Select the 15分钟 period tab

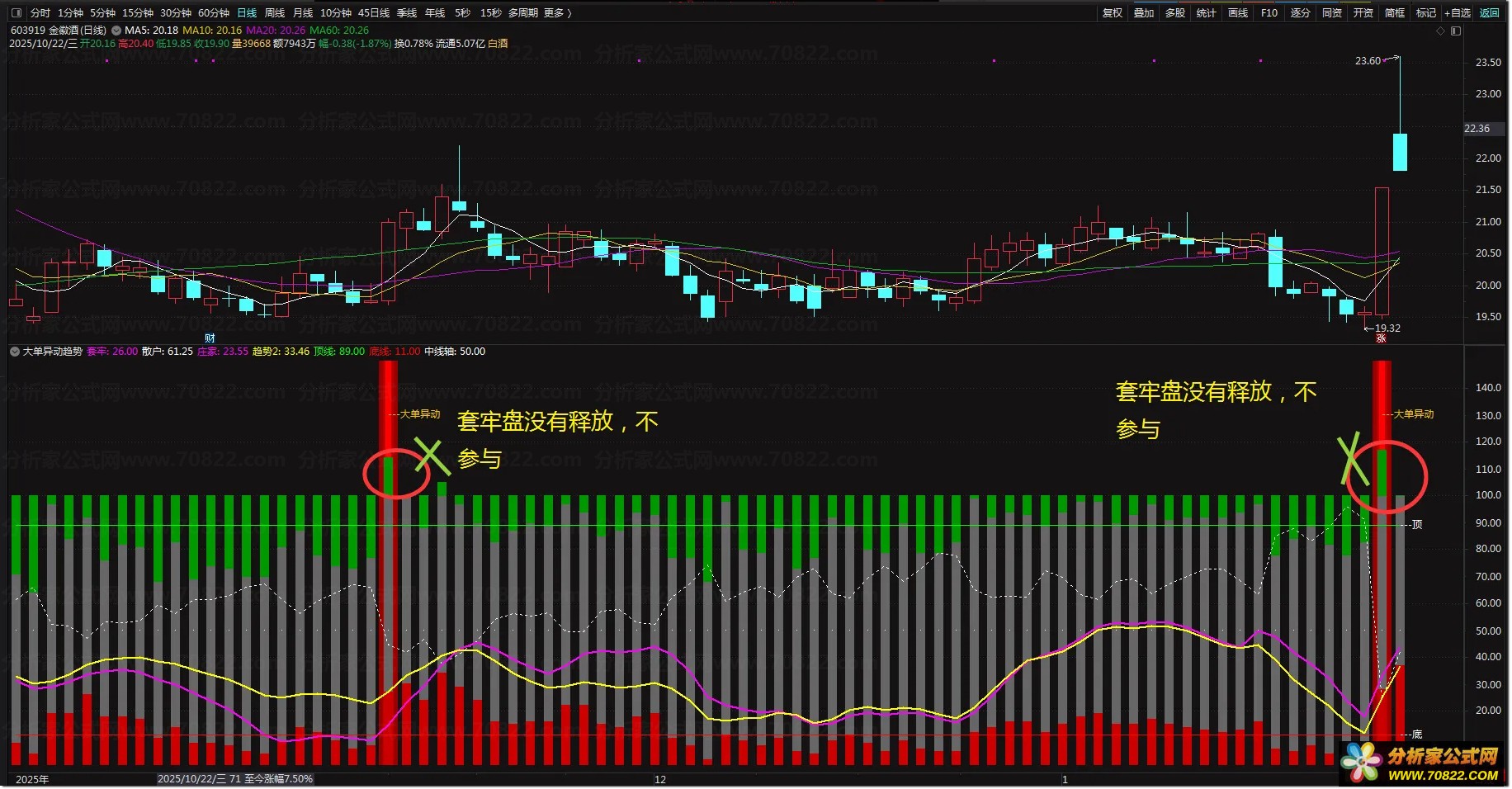coord(138,13)
